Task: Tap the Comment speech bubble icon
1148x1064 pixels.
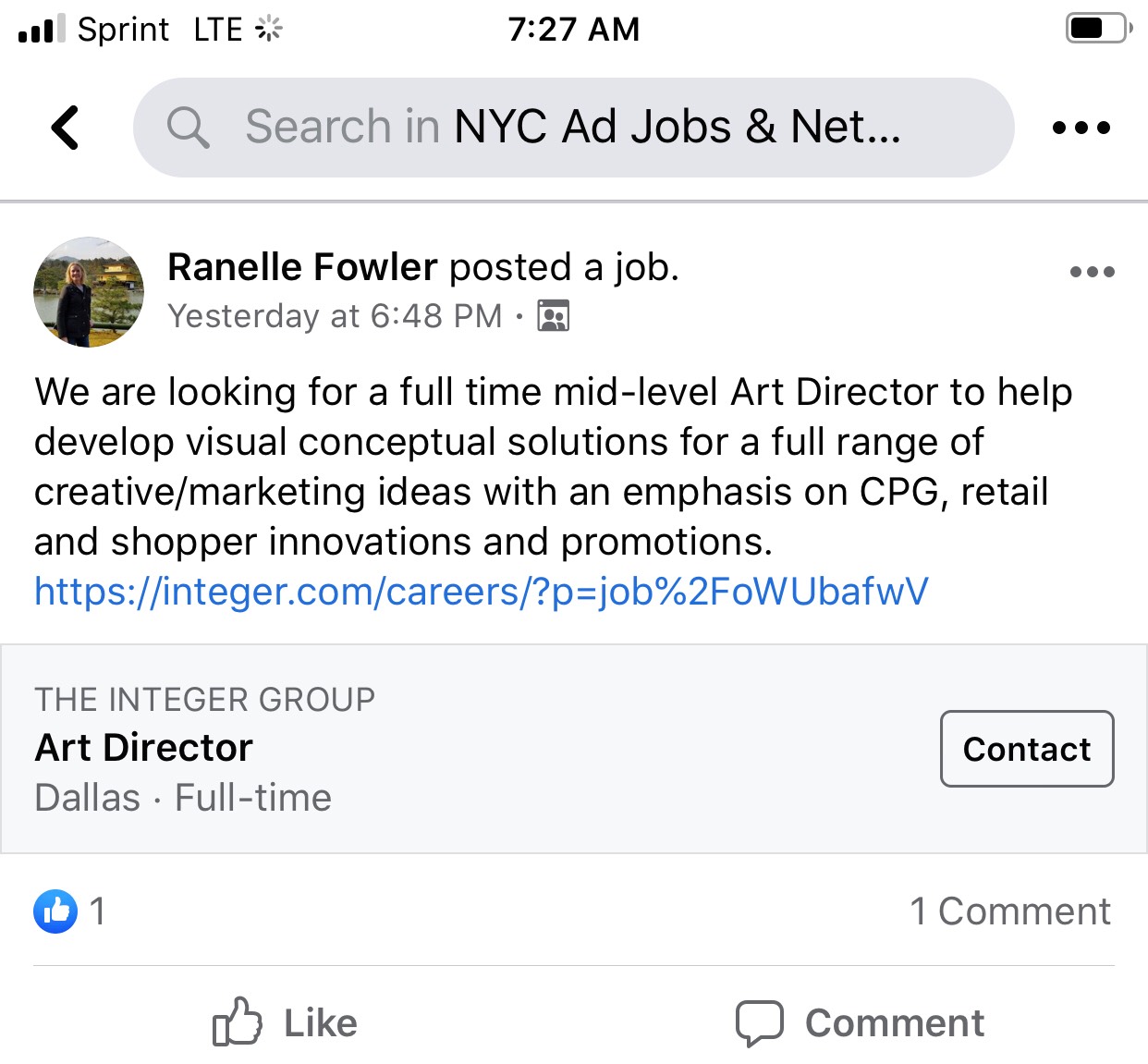Action: [x=759, y=1023]
